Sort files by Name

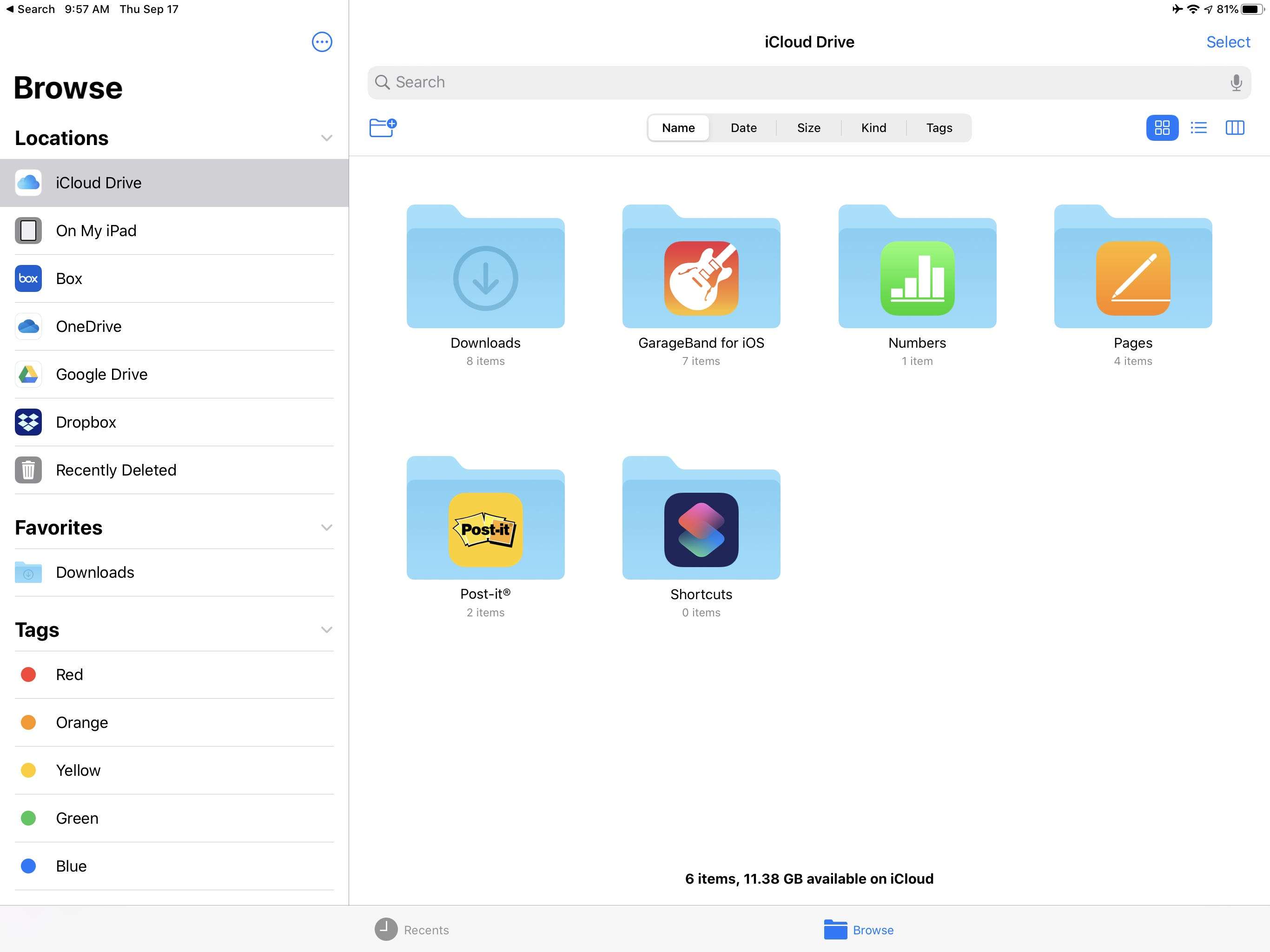679,127
